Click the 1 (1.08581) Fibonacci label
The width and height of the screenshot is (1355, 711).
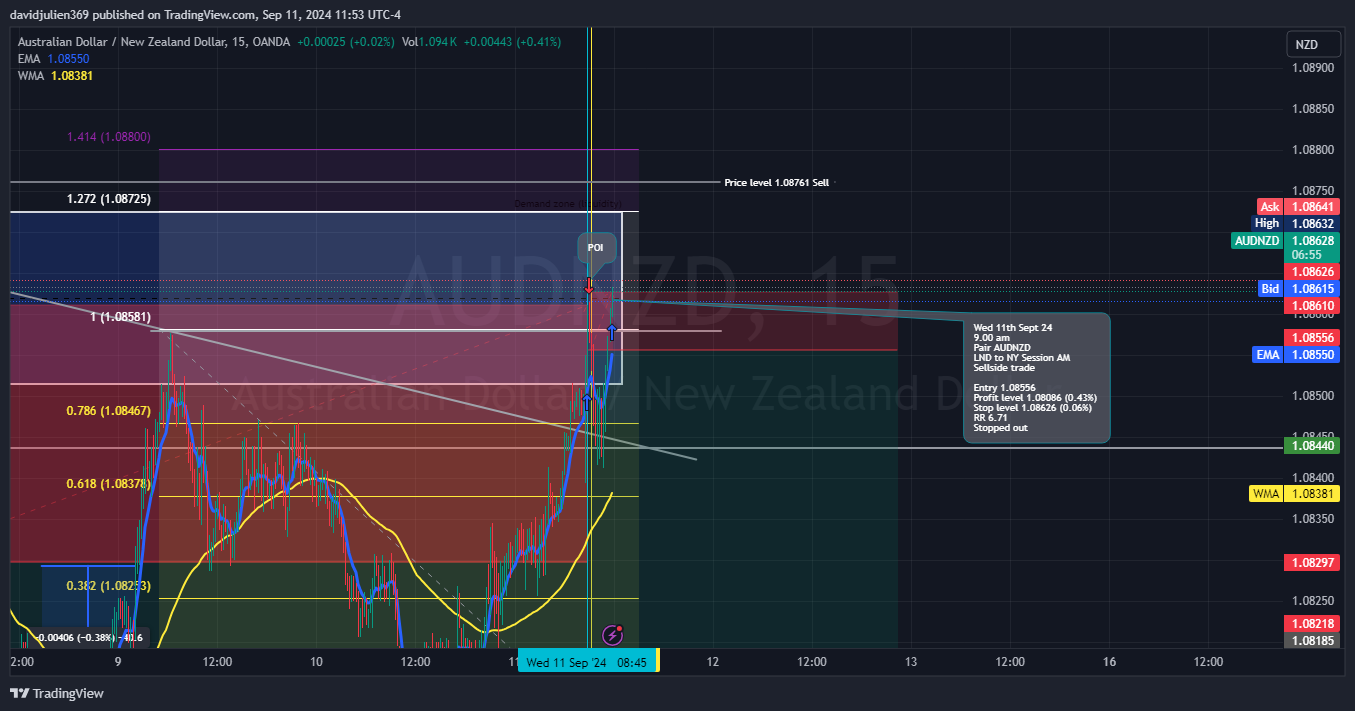click(x=120, y=317)
